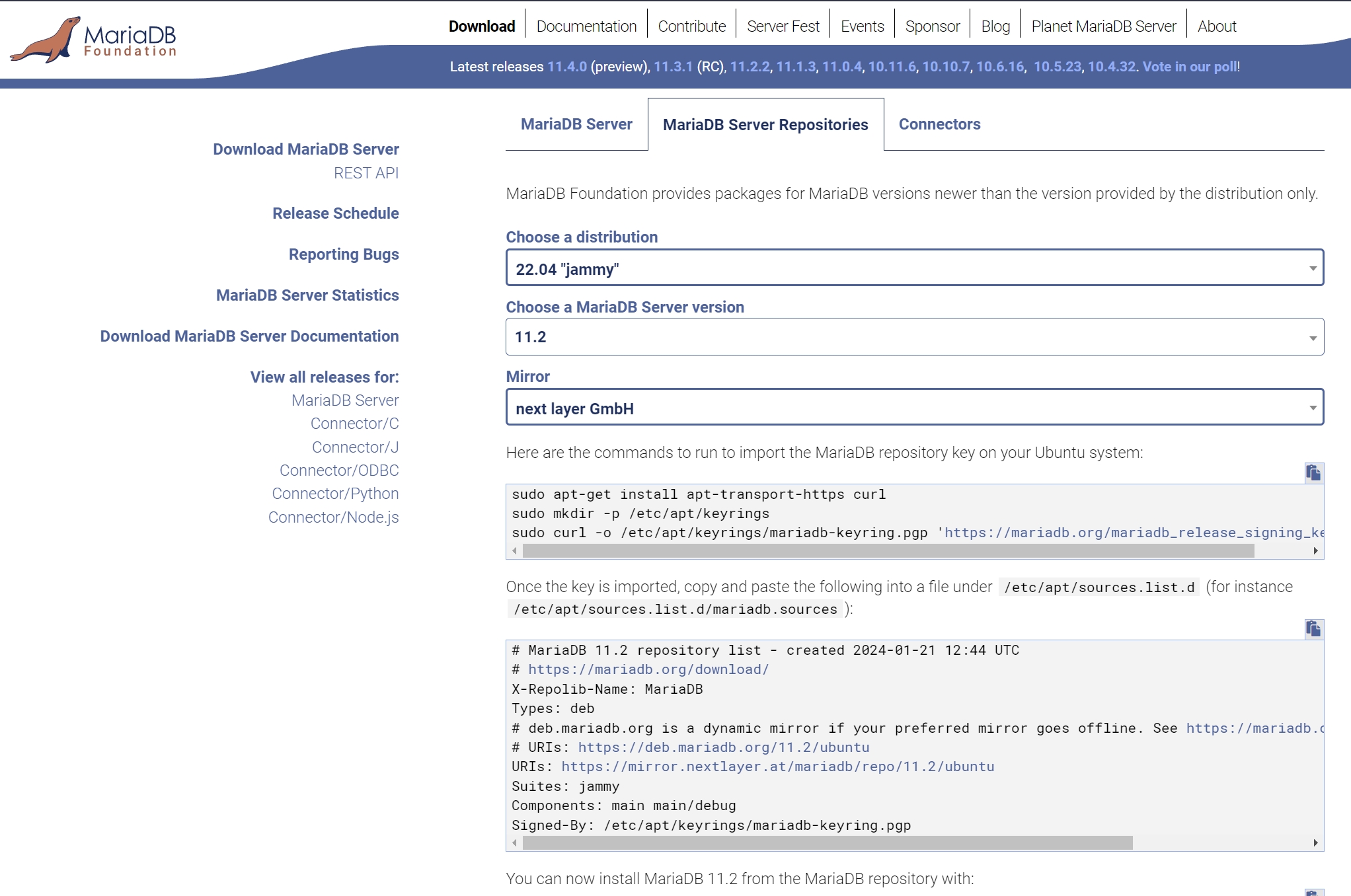Select the MariaDB Server Repositories tab

coord(765,124)
